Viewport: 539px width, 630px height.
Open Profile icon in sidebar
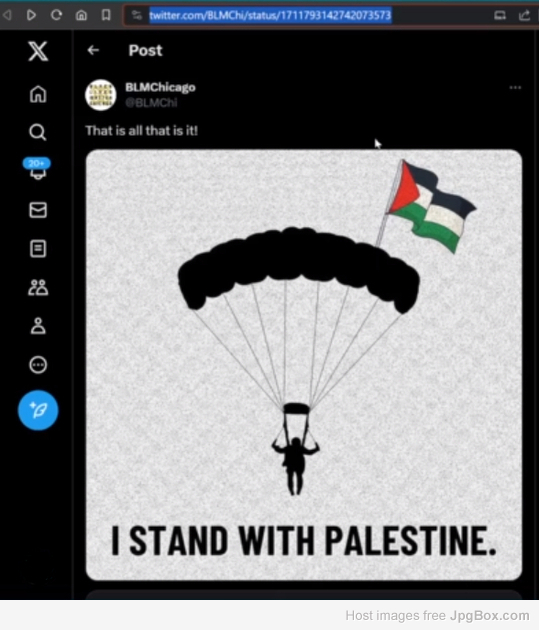tap(38, 326)
